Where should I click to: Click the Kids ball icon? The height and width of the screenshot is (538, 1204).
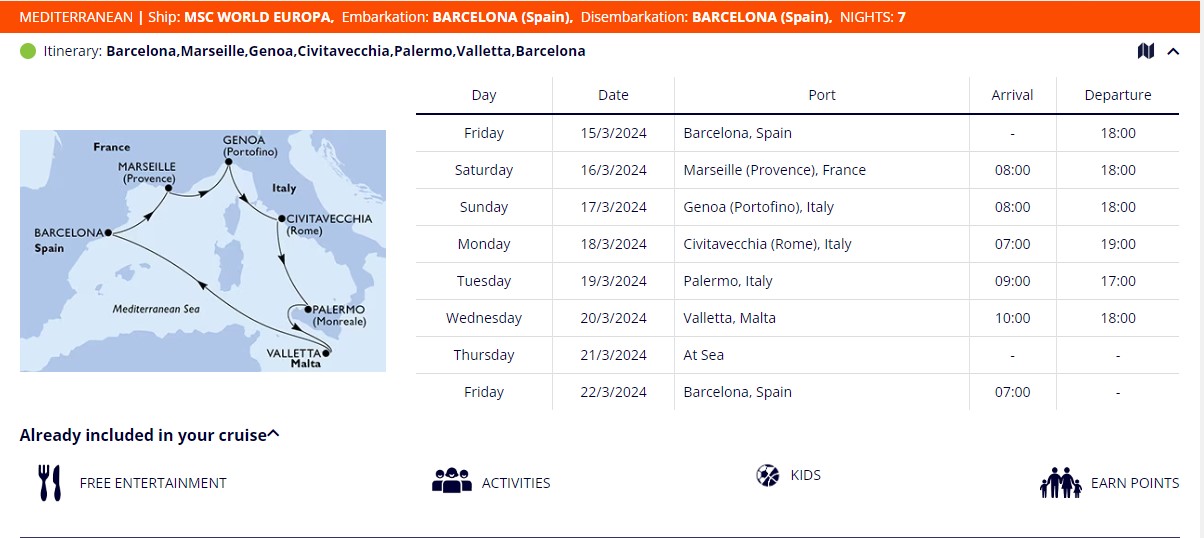point(768,475)
